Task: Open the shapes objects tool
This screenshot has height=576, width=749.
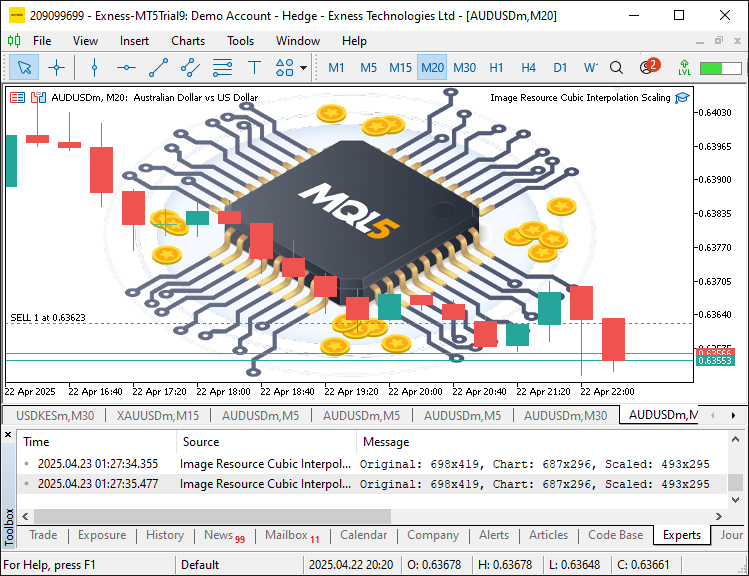Action: point(285,67)
